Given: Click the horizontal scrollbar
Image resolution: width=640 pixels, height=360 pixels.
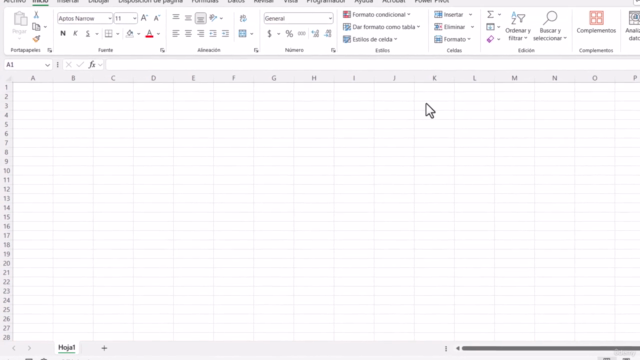Looking at the screenshot, I should pos(551,348).
